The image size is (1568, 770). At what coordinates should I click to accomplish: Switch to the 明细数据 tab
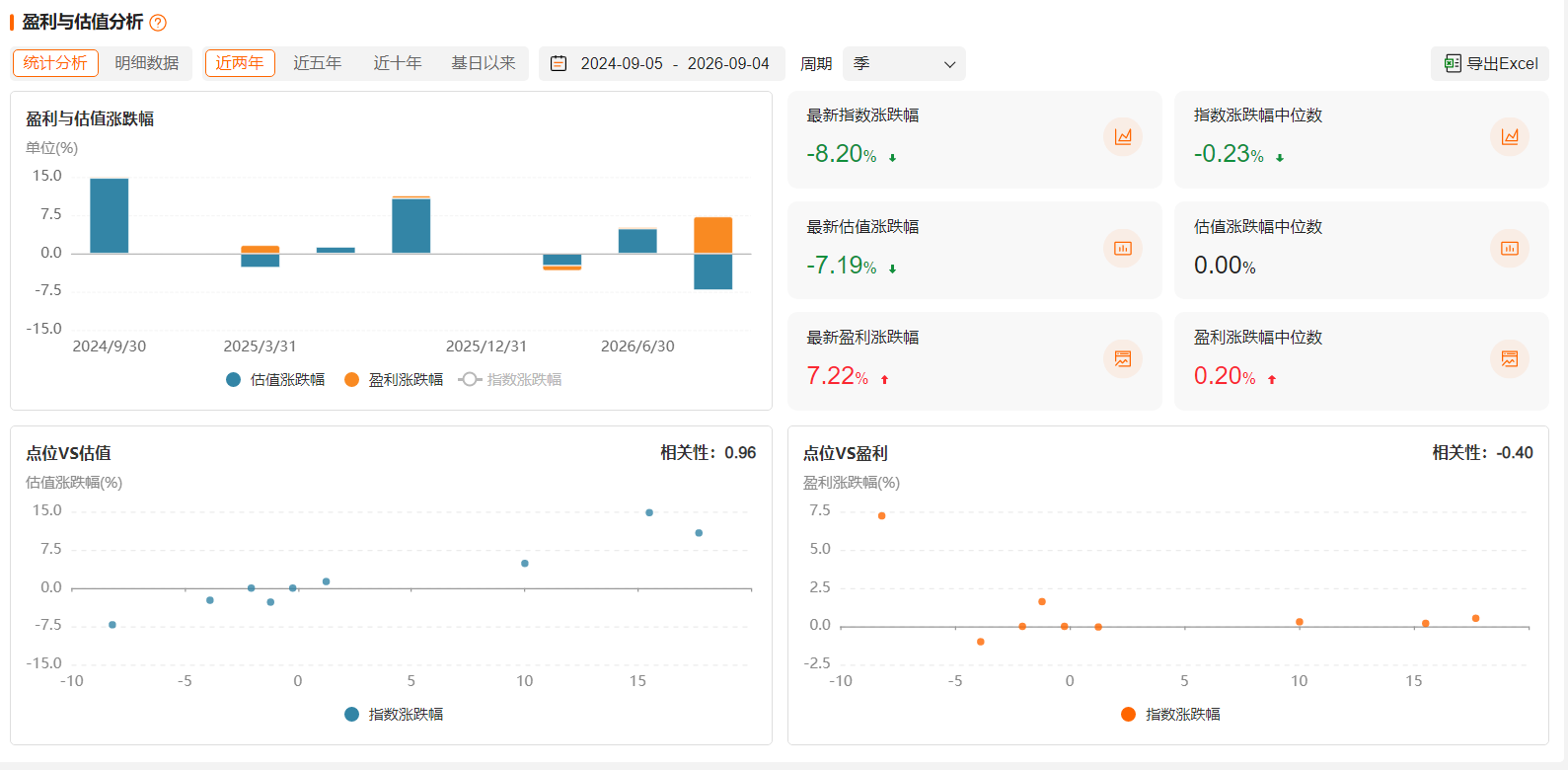pyautogui.click(x=147, y=63)
